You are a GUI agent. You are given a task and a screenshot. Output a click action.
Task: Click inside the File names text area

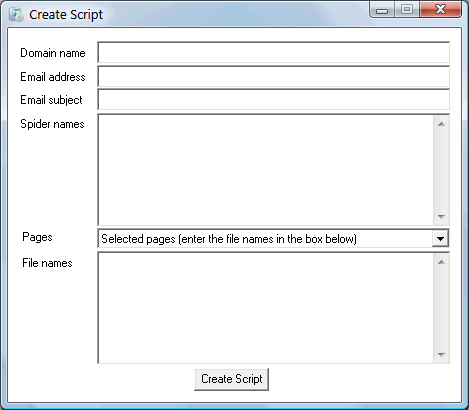click(x=266, y=308)
